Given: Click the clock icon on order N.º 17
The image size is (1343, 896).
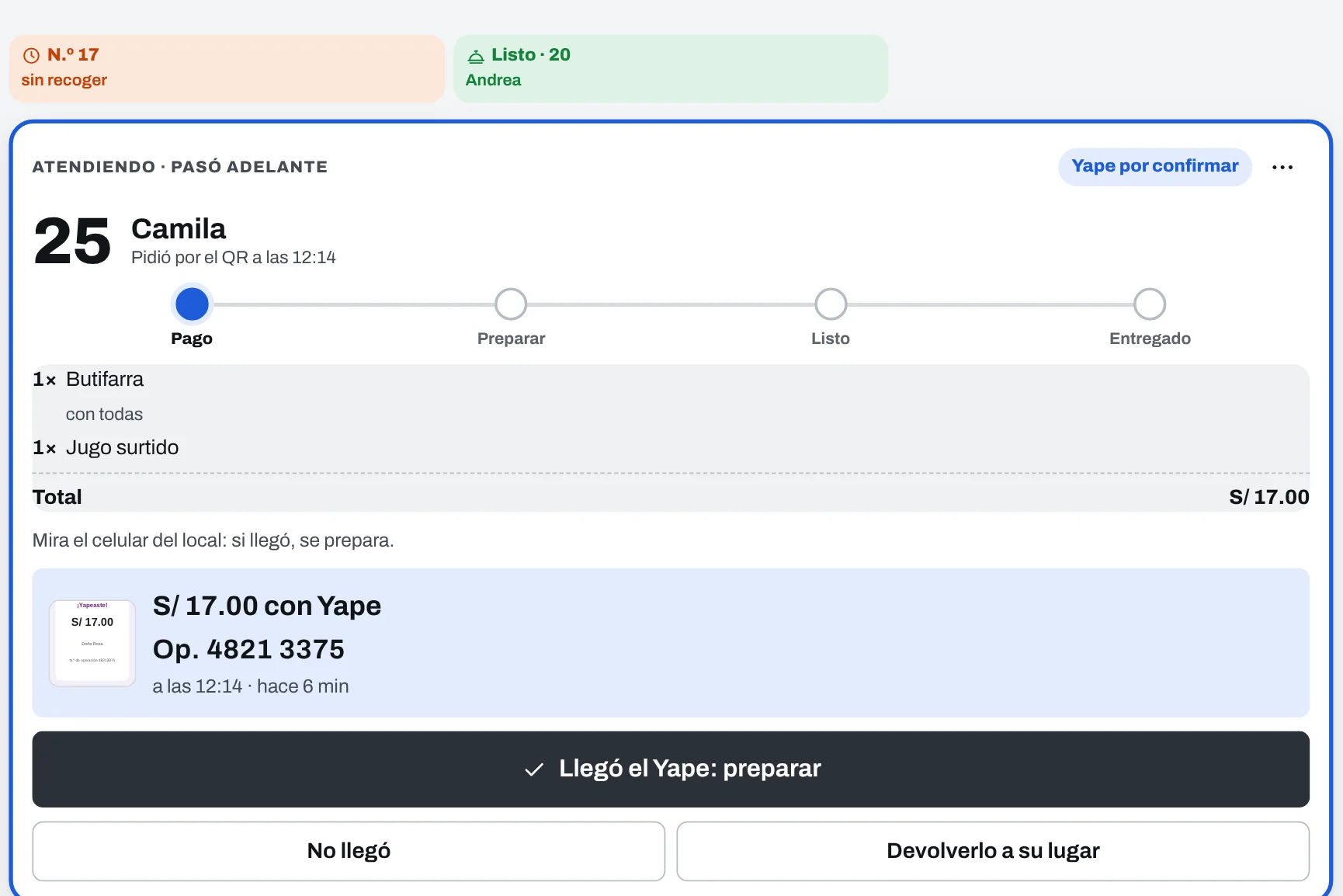Looking at the screenshot, I should [x=31, y=55].
